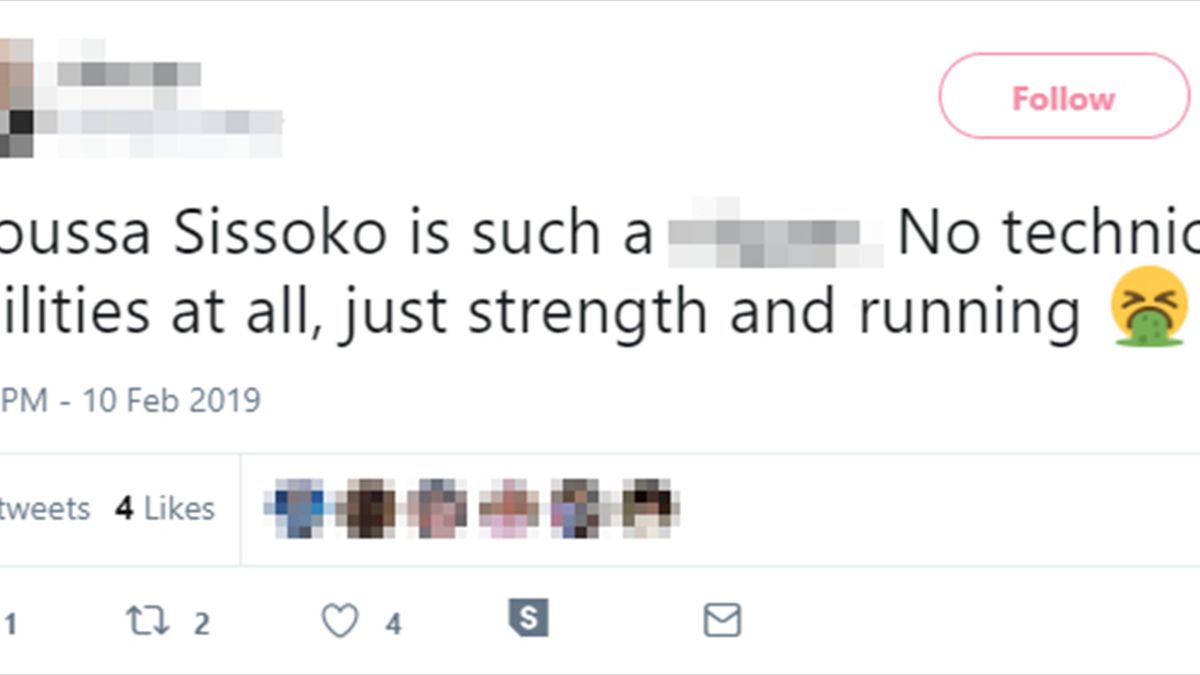Open the last liker's avatar in the row

(x=650, y=508)
